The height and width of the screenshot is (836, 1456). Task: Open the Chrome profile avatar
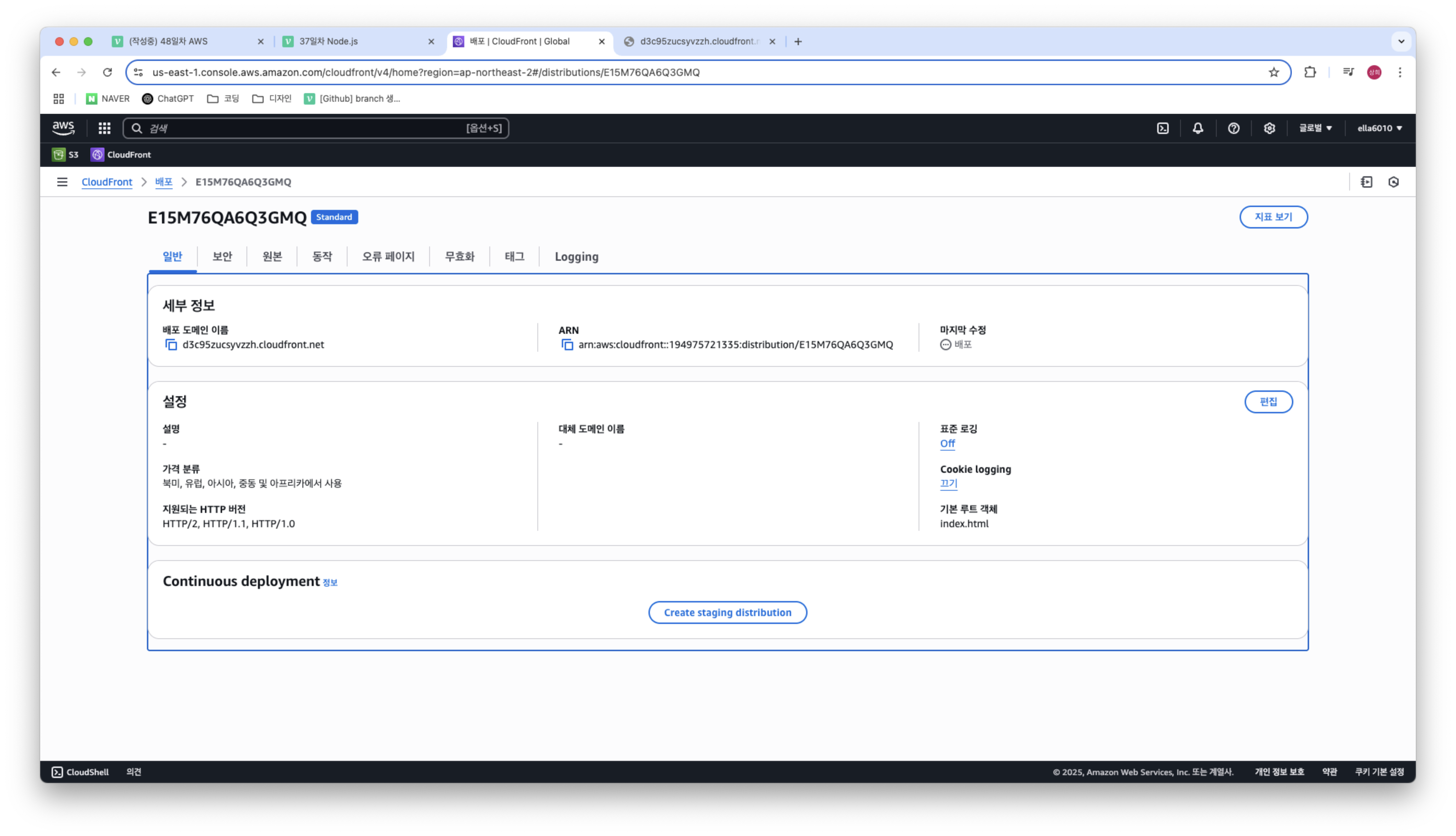click(1374, 72)
